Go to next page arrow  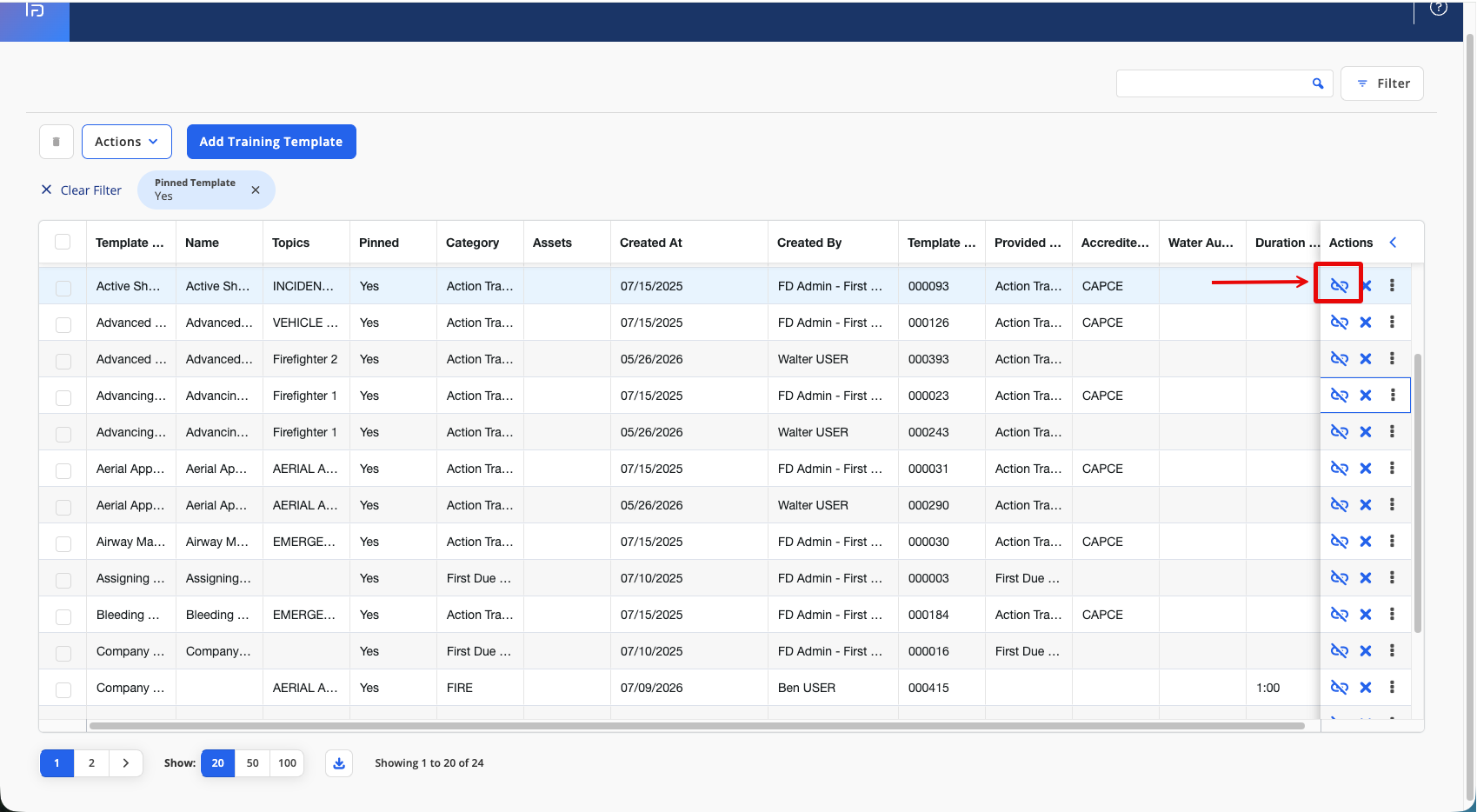[126, 763]
